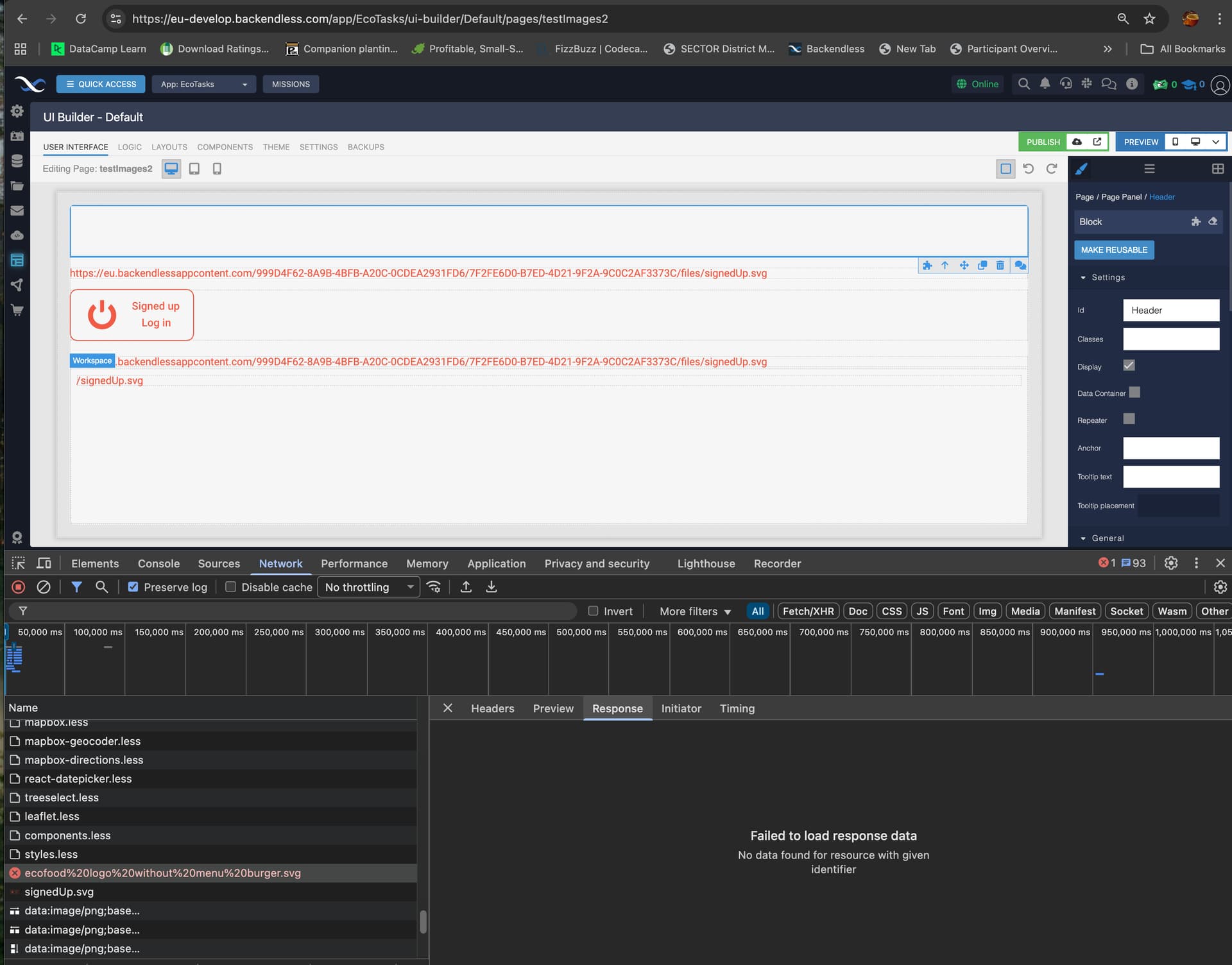Click the DevTools clear network log icon
The height and width of the screenshot is (965, 1232).
[44, 587]
